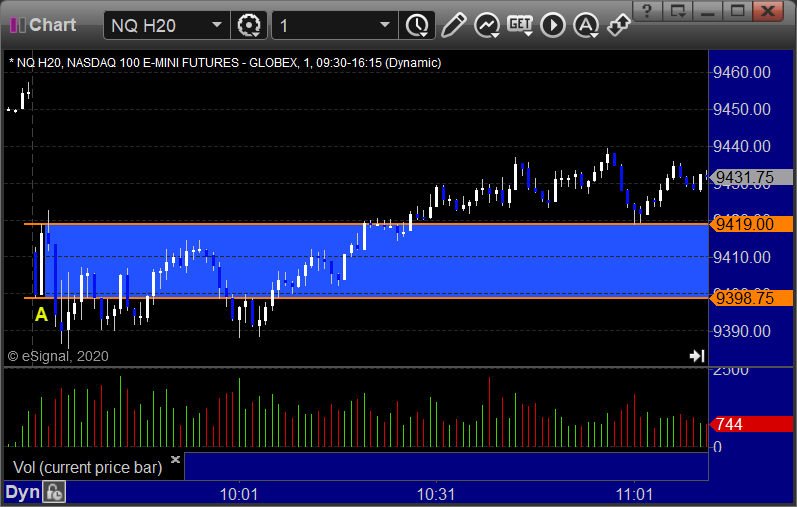797x507 pixels.
Task: Click the current price label 9431.75
Action: coord(750,177)
